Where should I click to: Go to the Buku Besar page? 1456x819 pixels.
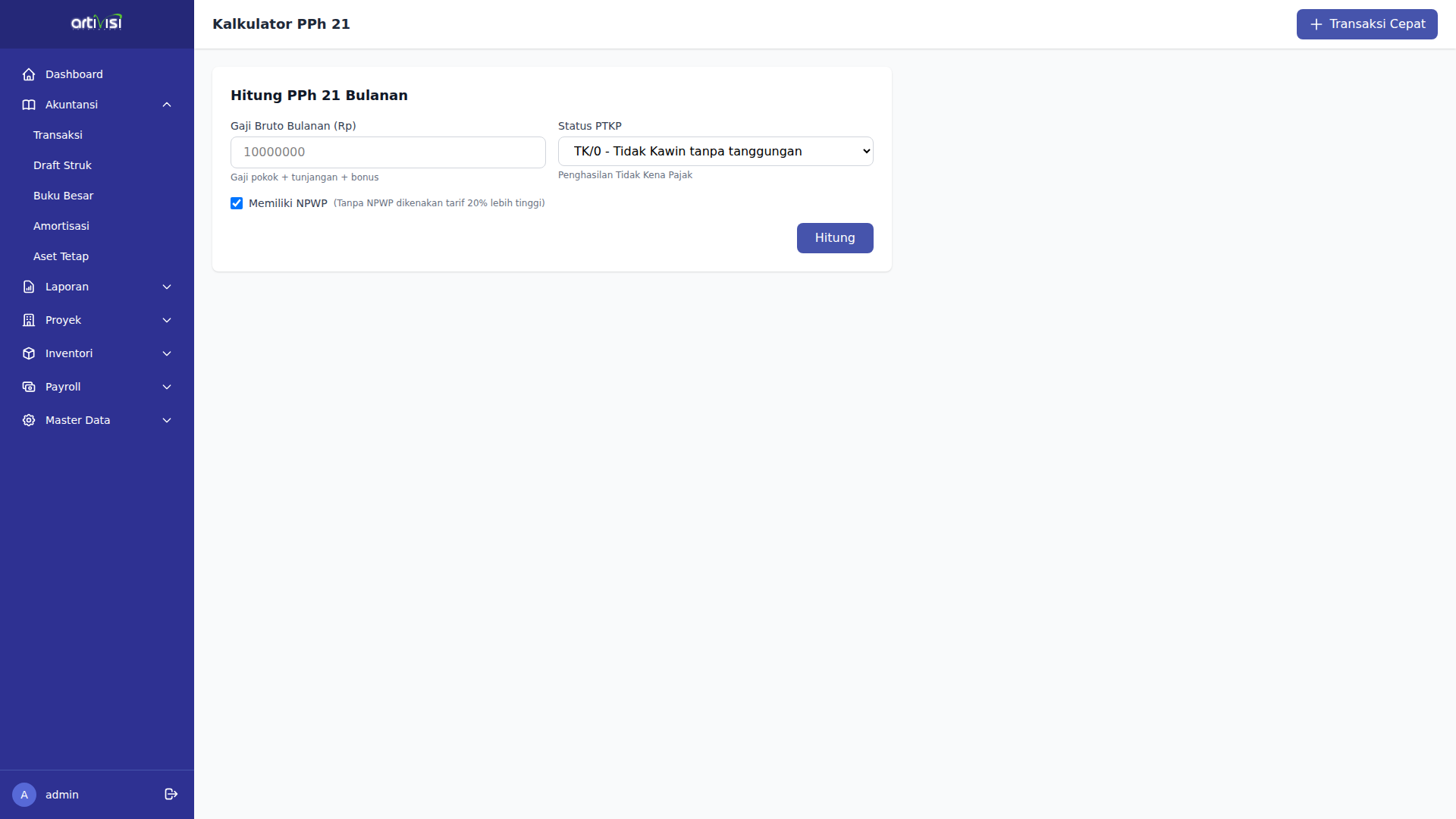coord(63,196)
